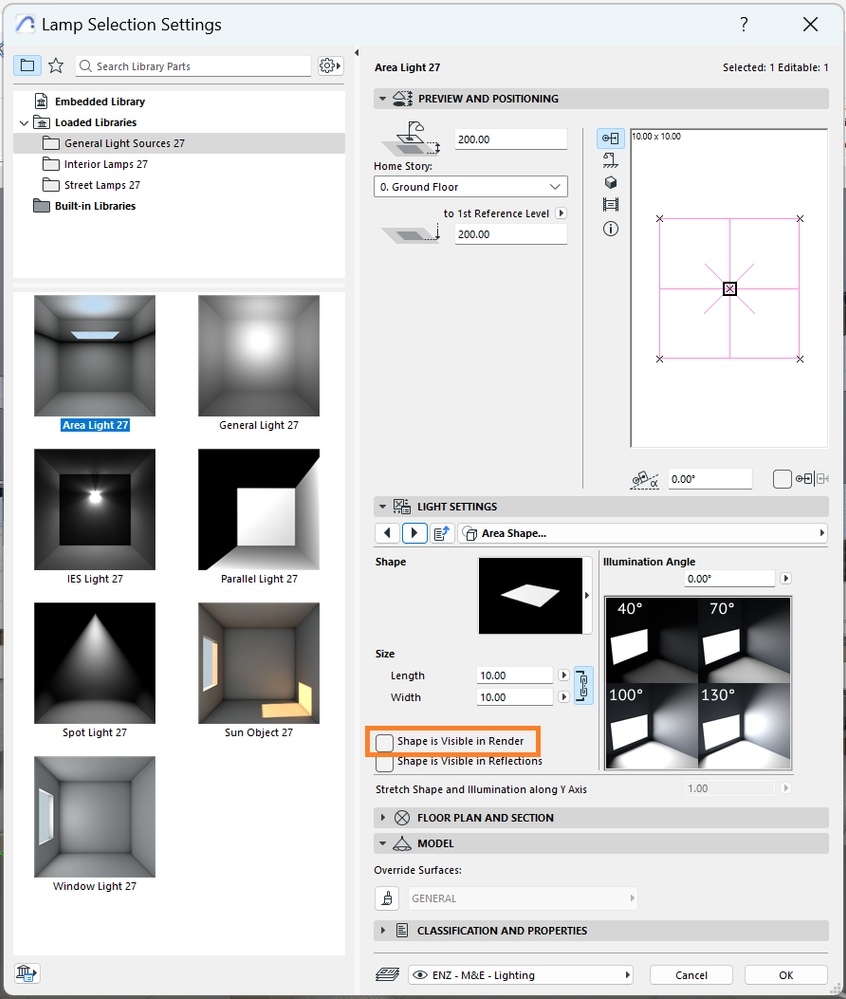Image resolution: width=846 pixels, height=999 pixels.
Task: Show object information icon
Action: 610,229
